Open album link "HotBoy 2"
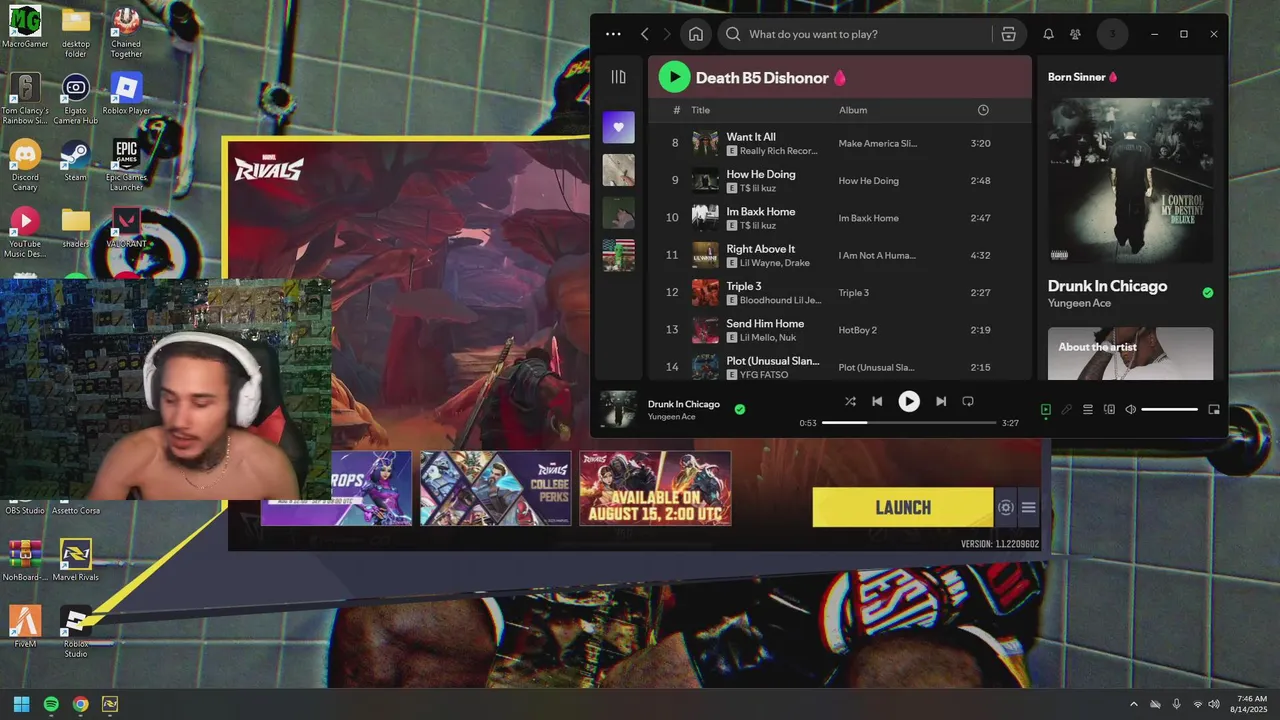The height and width of the screenshot is (720, 1280). tap(857, 330)
